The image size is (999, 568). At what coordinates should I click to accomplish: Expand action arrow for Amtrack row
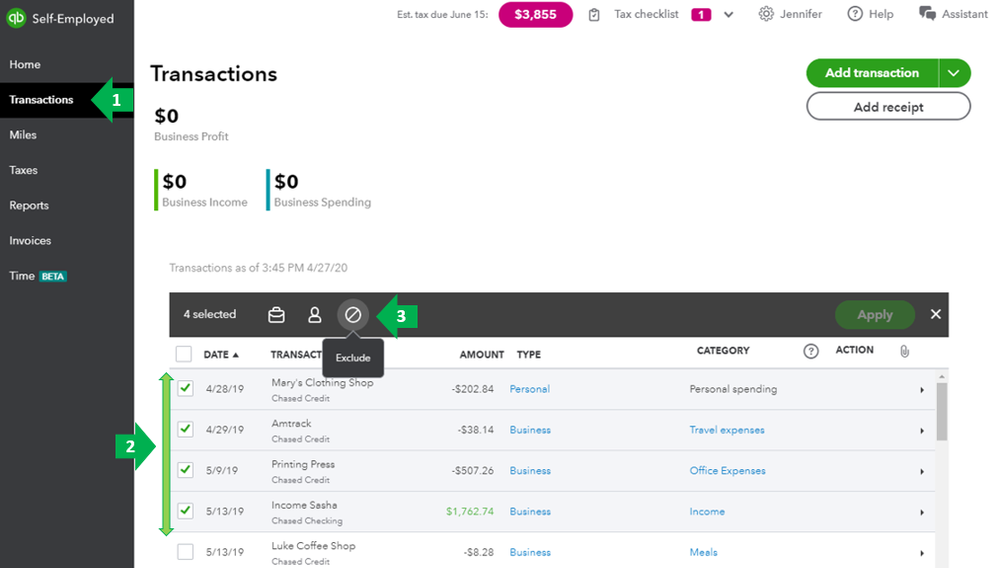tap(921, 430)
